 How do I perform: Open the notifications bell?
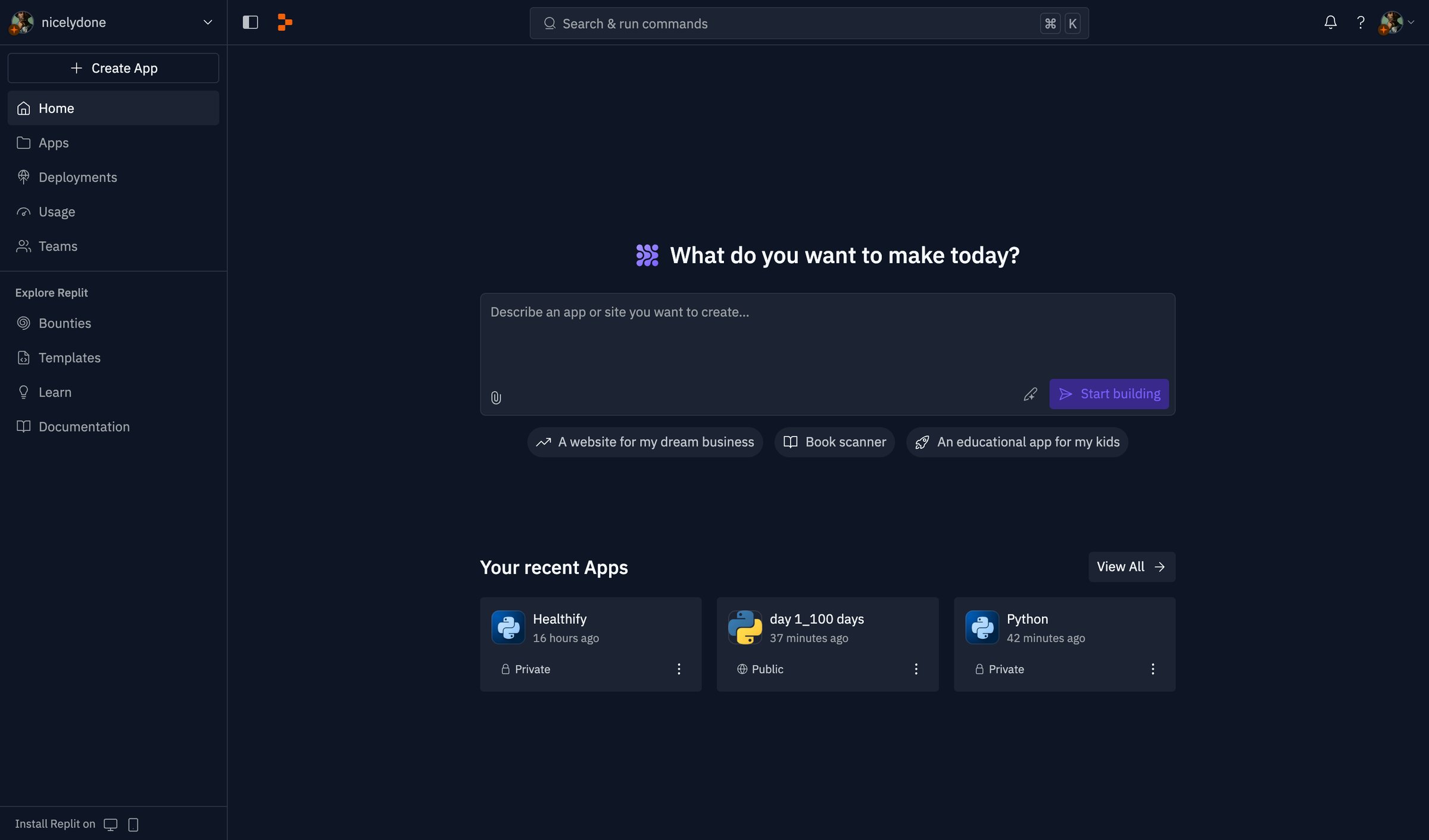(1330, 23)
